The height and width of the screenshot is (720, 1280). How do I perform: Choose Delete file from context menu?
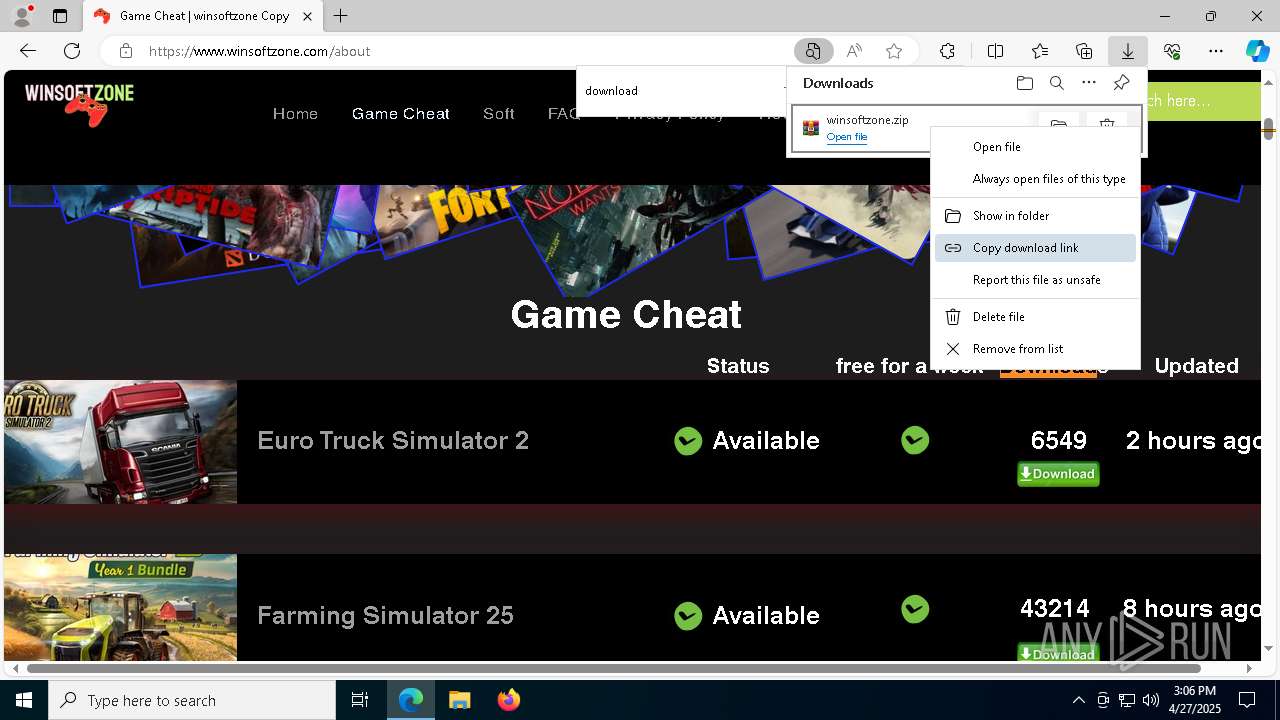[1035, 317]
